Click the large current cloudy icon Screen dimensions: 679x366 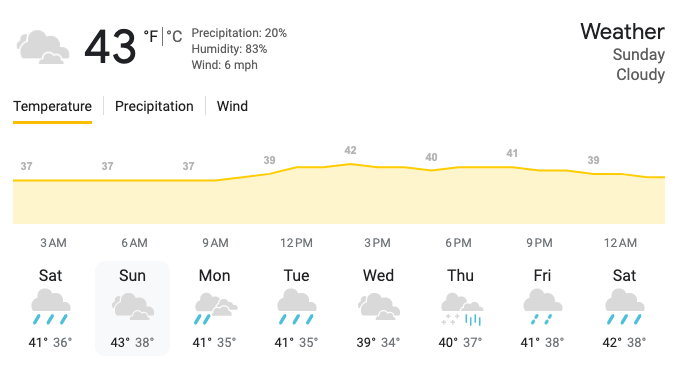[x=42, y=47]
